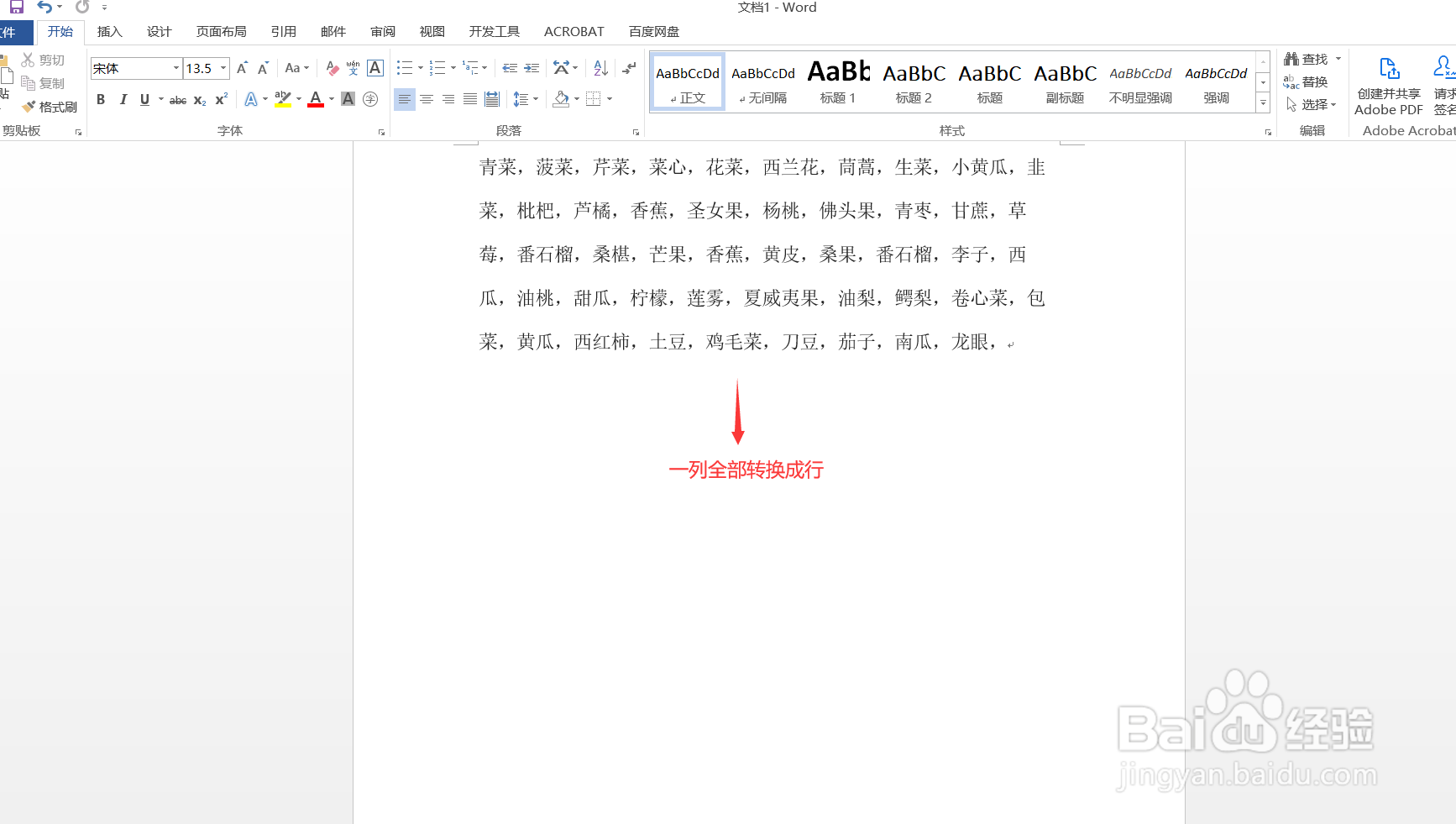Switch to the 审阅 ribbon tab
Image resolution: width=1456 pixels, height=824 pixels.
[382, 32]
